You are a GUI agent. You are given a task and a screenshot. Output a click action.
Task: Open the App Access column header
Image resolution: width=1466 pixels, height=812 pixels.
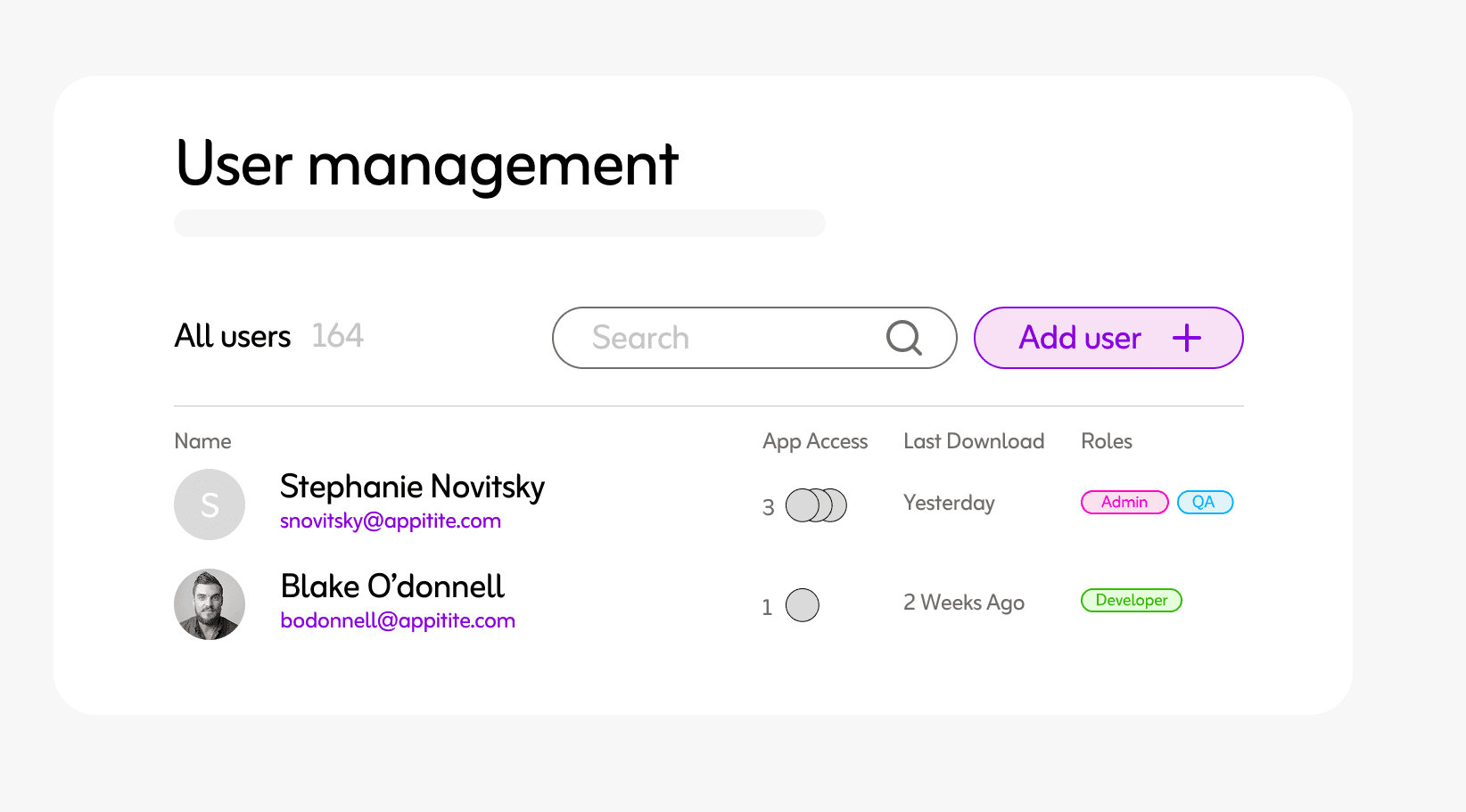tap(815, 440)
